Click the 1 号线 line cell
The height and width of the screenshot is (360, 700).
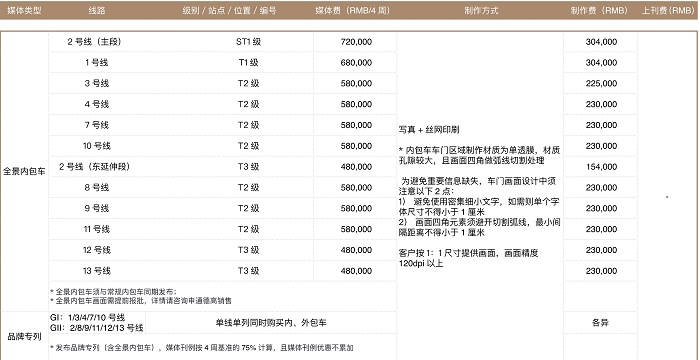click(x=96, y=63)
